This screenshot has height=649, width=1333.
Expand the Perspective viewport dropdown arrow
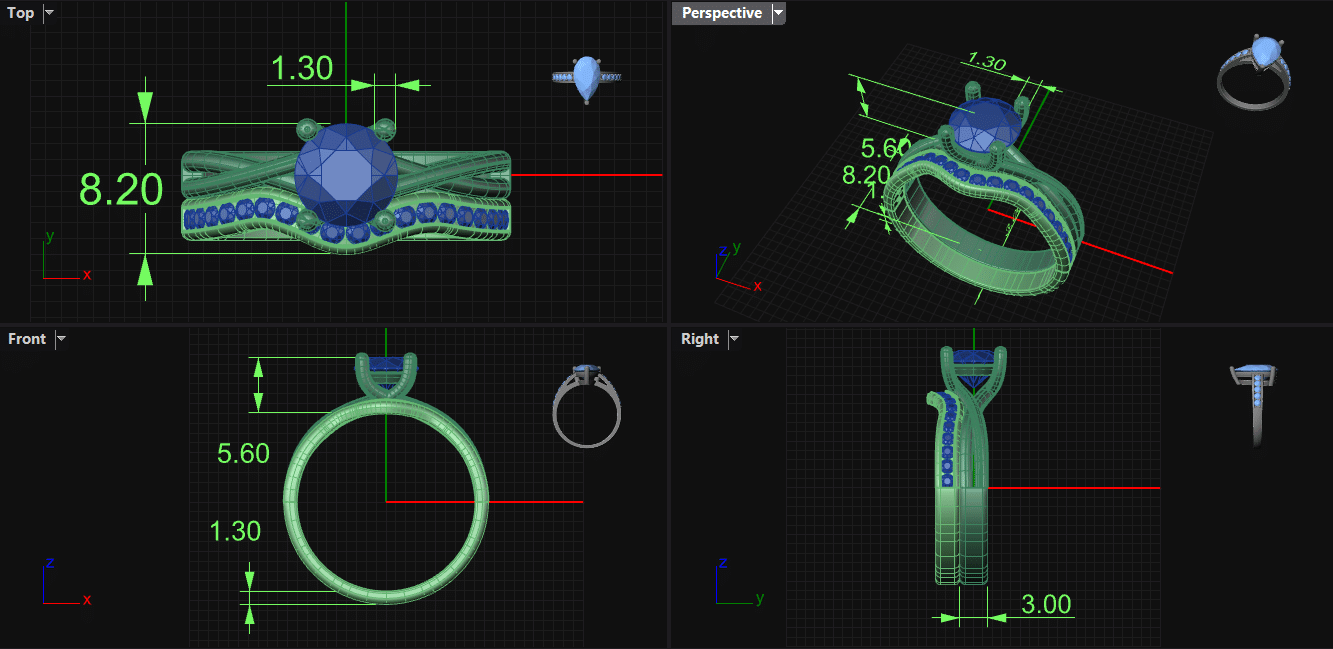click(779, 13)
